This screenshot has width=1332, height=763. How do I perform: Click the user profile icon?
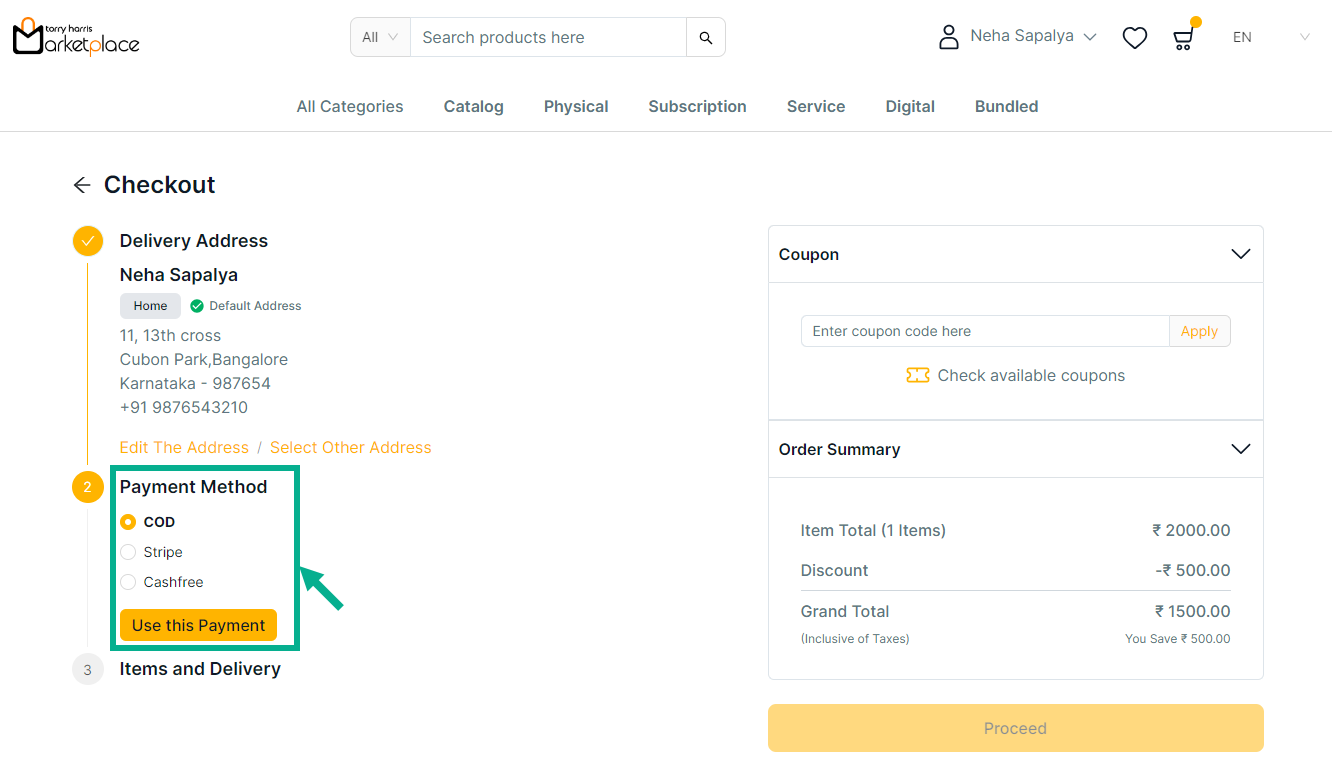tap(948, 37)
